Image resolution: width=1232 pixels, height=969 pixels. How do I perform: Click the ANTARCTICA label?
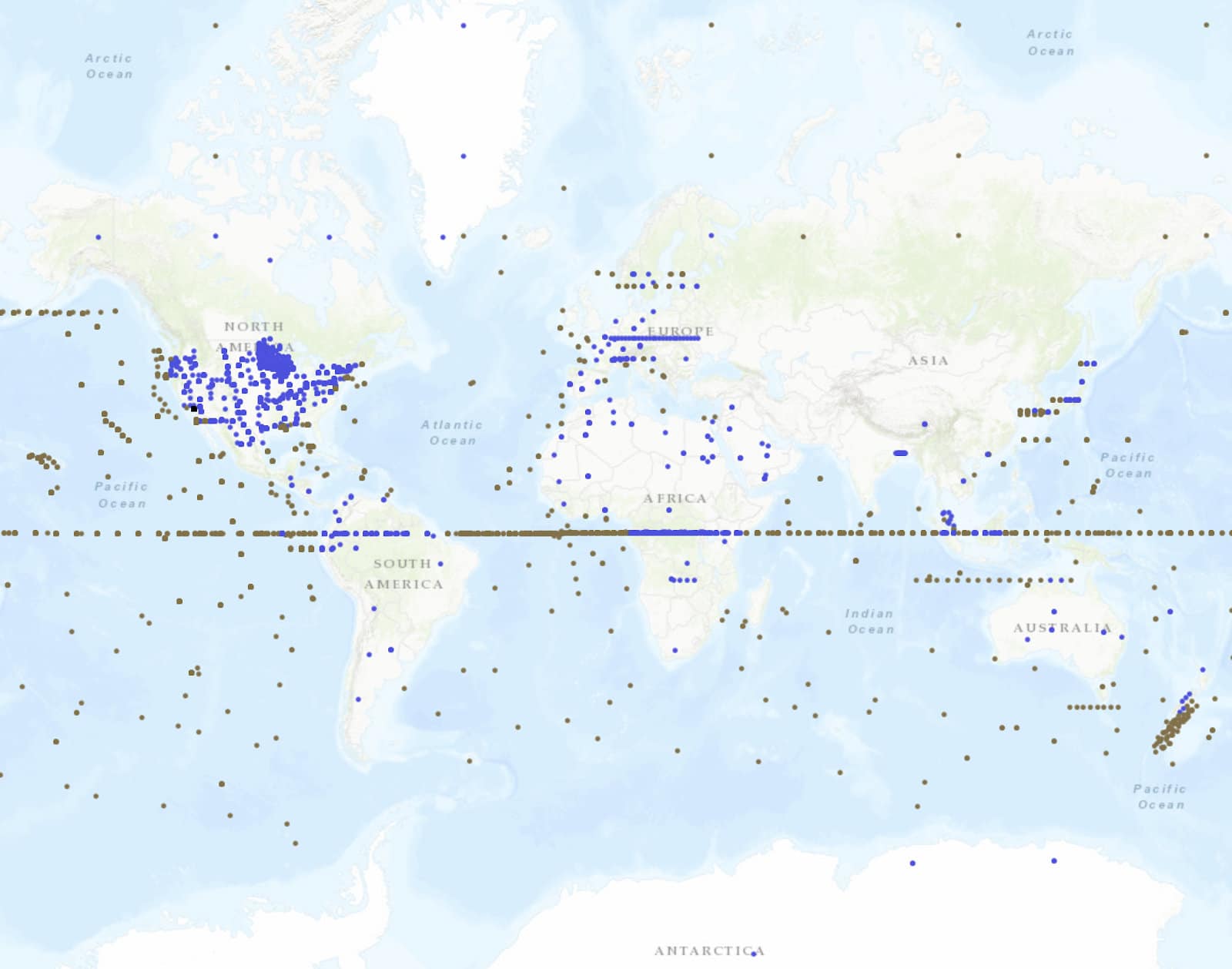point(708,951)
